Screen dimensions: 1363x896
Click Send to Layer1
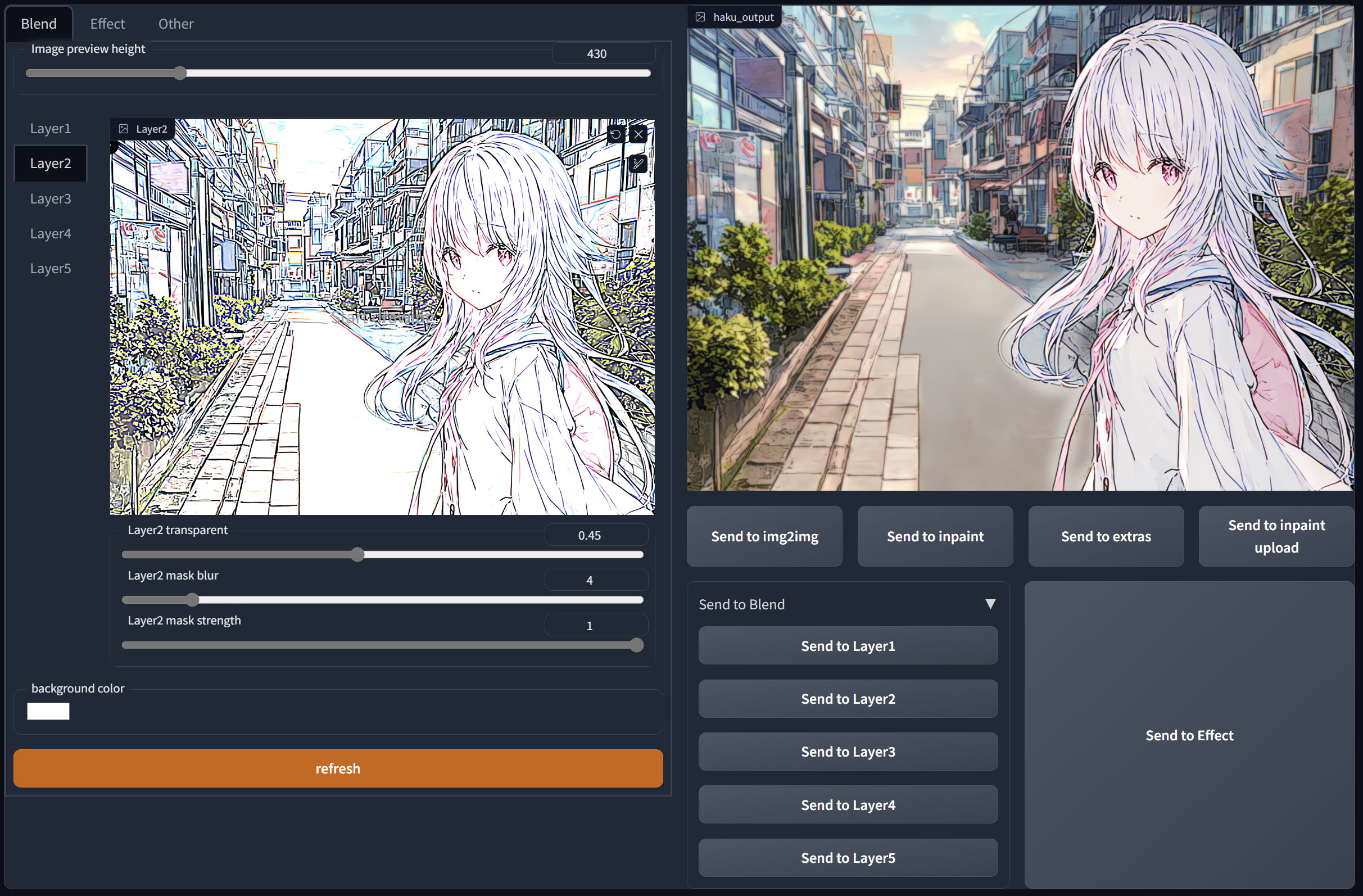point(848,646)
